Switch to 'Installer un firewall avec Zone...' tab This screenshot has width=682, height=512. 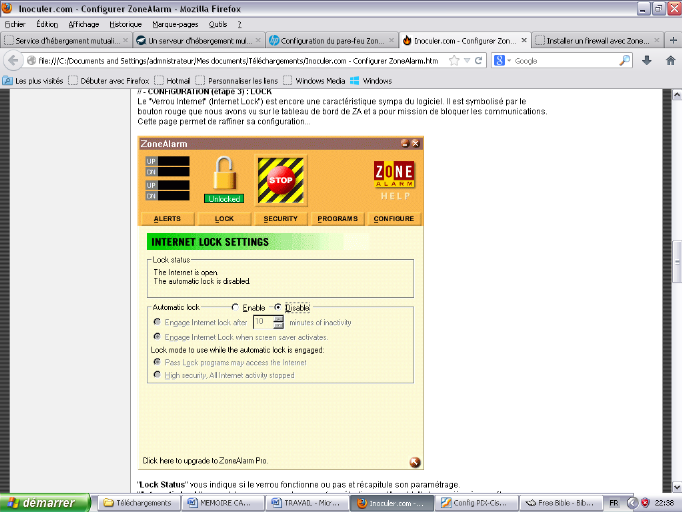pos(598,40)
